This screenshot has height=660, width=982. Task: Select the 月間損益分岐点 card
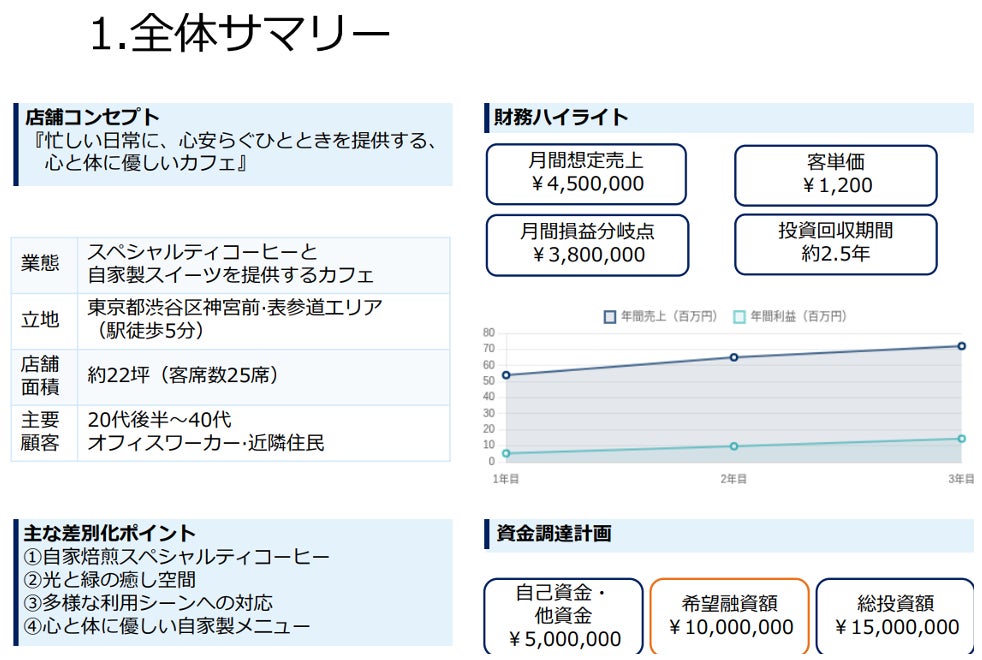[x=586, y=243]
